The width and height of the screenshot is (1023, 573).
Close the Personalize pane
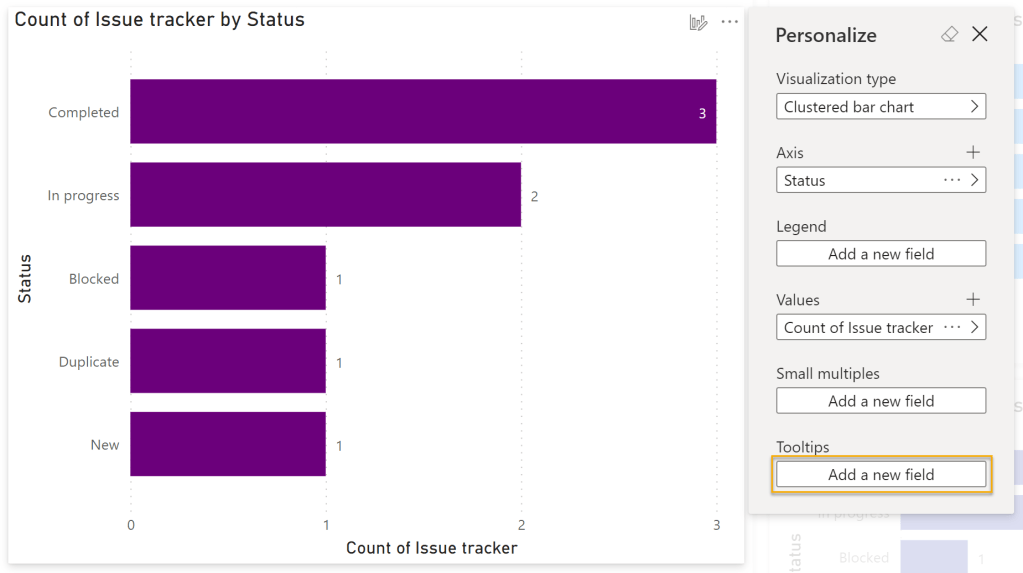coord(980,35)
